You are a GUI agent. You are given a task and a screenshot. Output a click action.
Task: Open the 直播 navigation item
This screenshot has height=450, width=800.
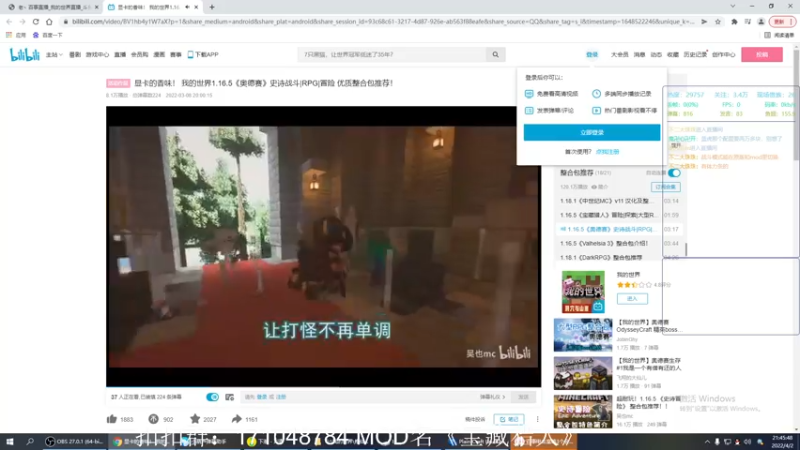[120, 55]
